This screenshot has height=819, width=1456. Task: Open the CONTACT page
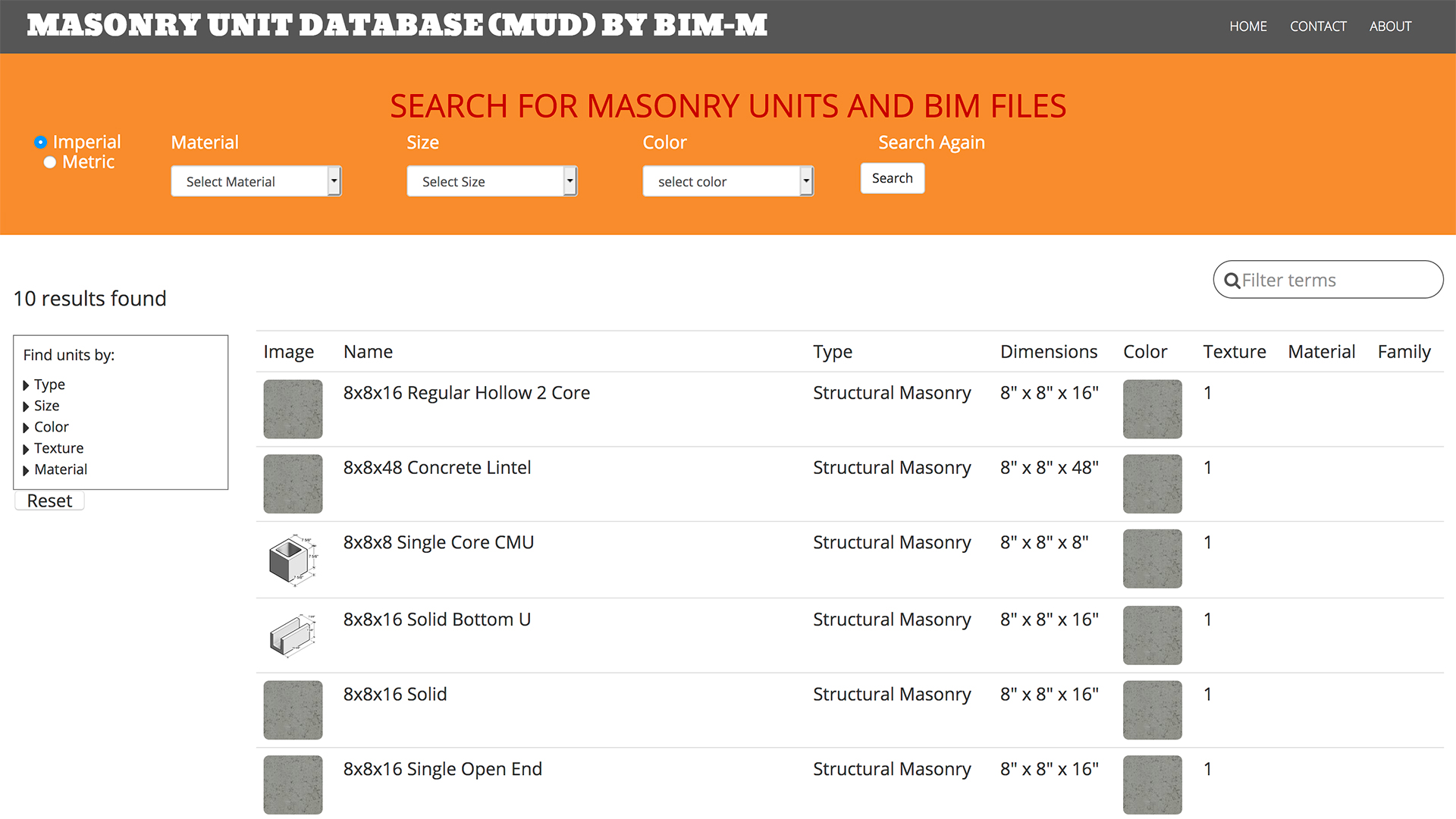pos(1318,26)
